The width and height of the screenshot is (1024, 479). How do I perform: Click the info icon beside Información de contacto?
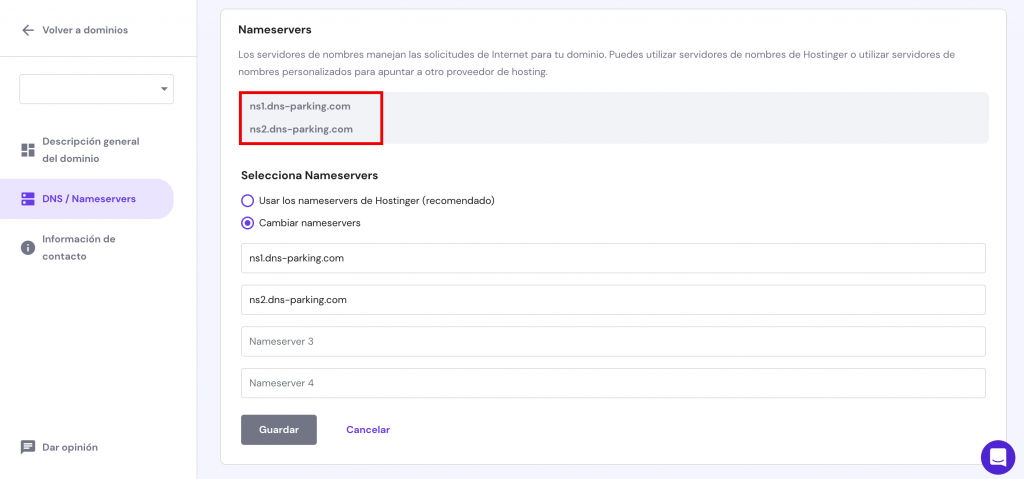pos(28,248)
